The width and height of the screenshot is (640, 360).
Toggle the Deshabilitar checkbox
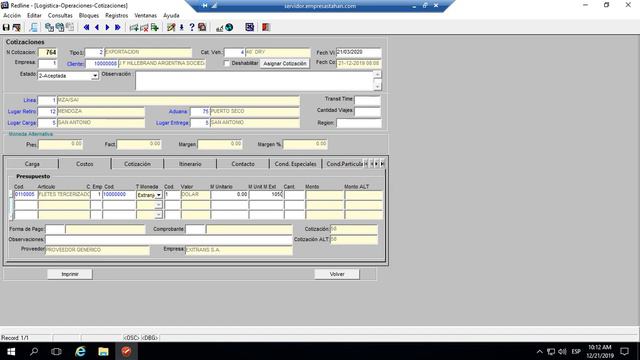tap(227, 63)
